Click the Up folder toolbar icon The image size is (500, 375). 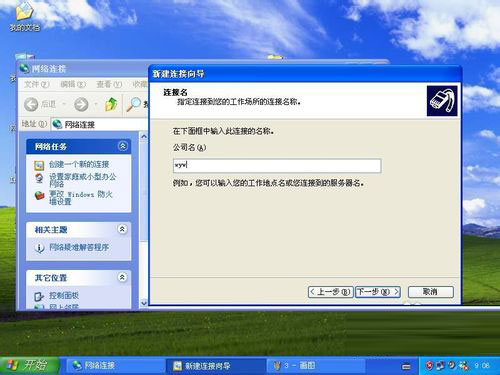111,104
